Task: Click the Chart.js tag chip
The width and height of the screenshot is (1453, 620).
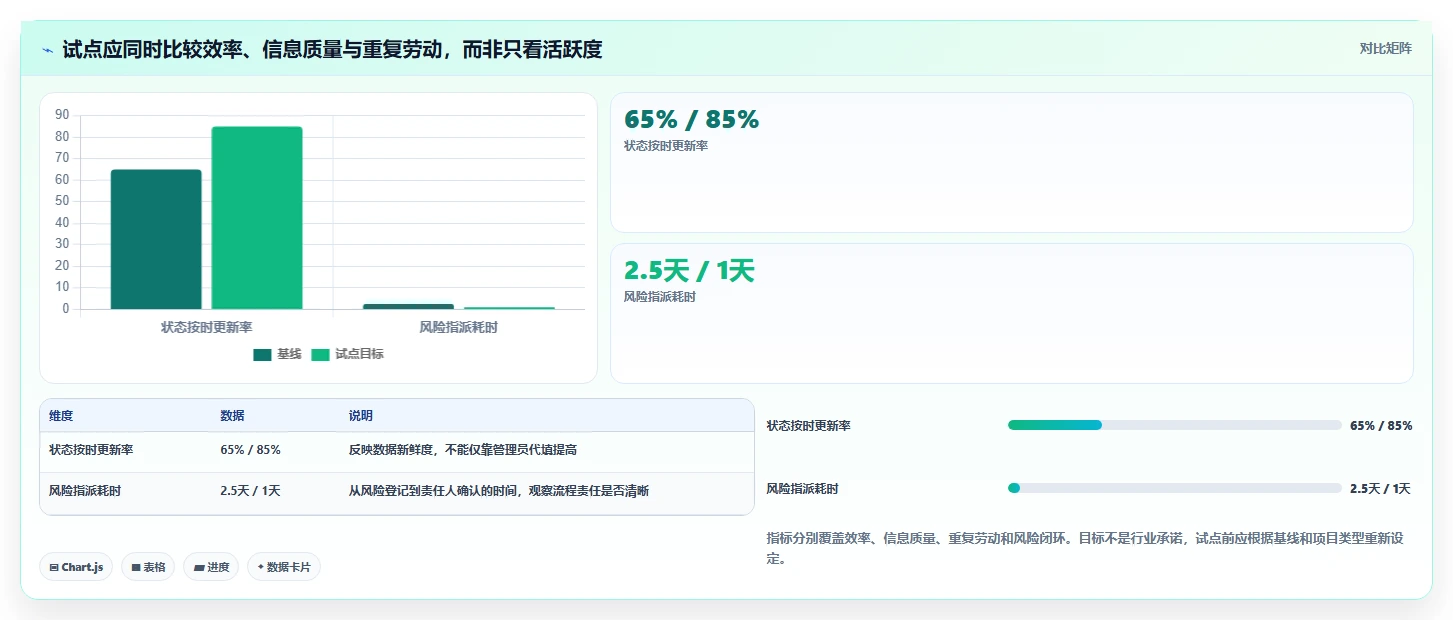Action: click(x=77, y=567)
